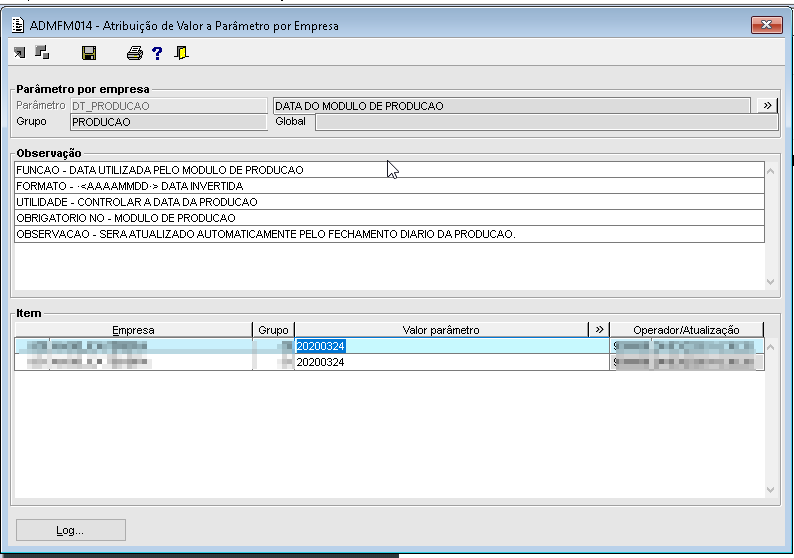794x558 pixels.
Task: Select the highlighted 20200324 value cell
Action: [452, 346]
